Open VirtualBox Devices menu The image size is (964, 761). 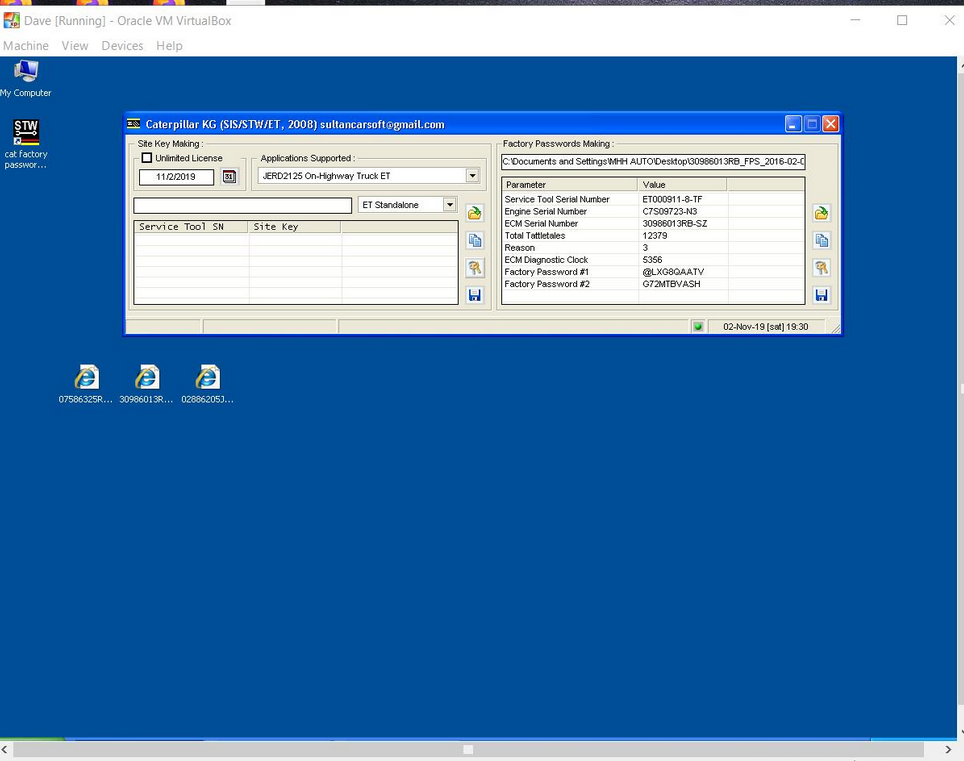tap(122, 45)
